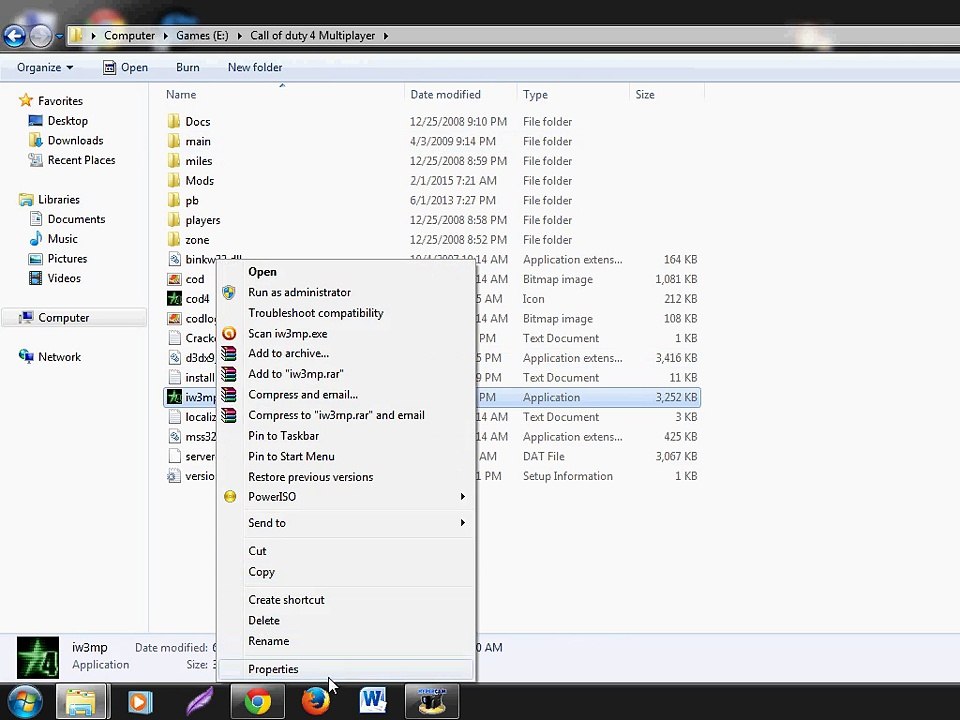Image resolution: width=960 pixels, height=720 pixels.
Task: Click the Mods folder icon
Action: pos(174,181)
